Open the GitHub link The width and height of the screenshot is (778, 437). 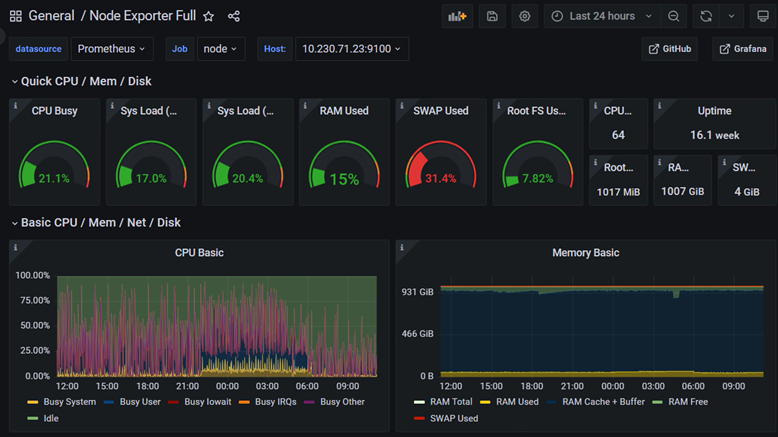pos(670,49)
